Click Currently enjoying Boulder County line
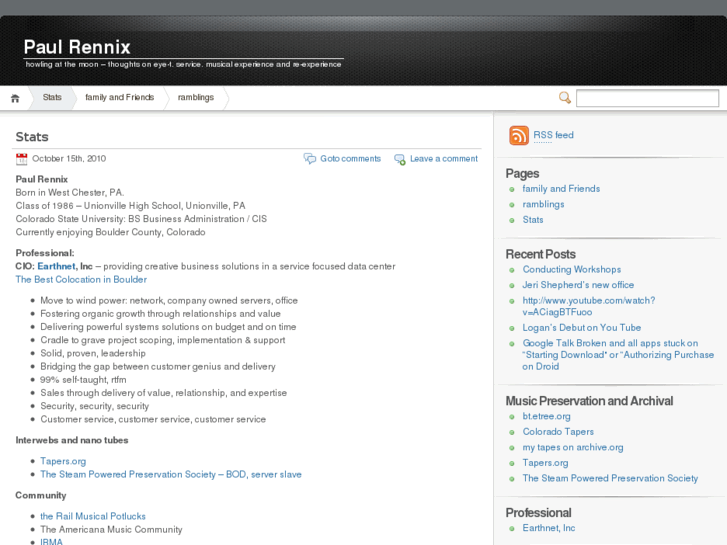727x545 pixels. coord(110,232)
